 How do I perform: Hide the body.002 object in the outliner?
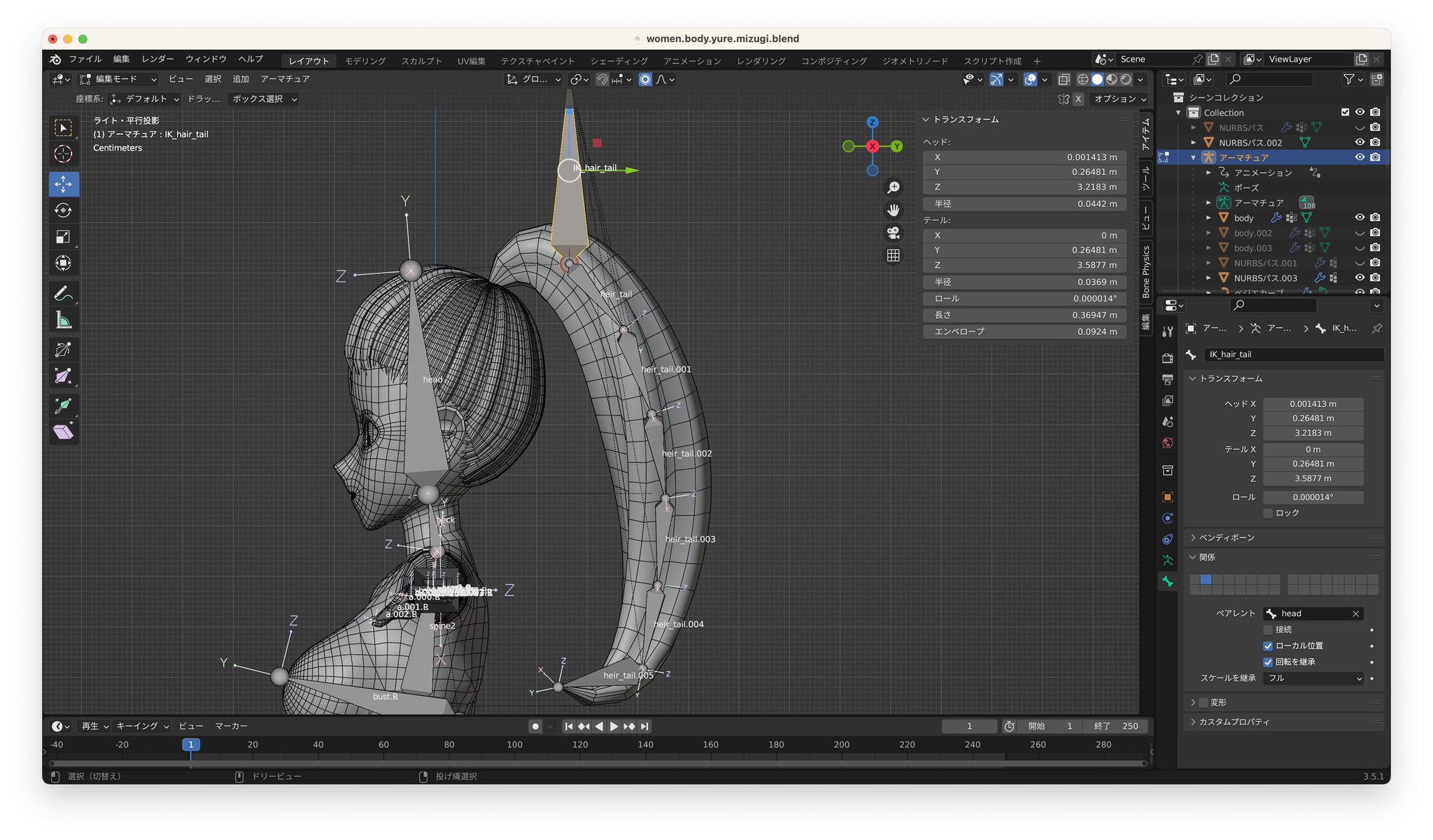[1360, 233]
